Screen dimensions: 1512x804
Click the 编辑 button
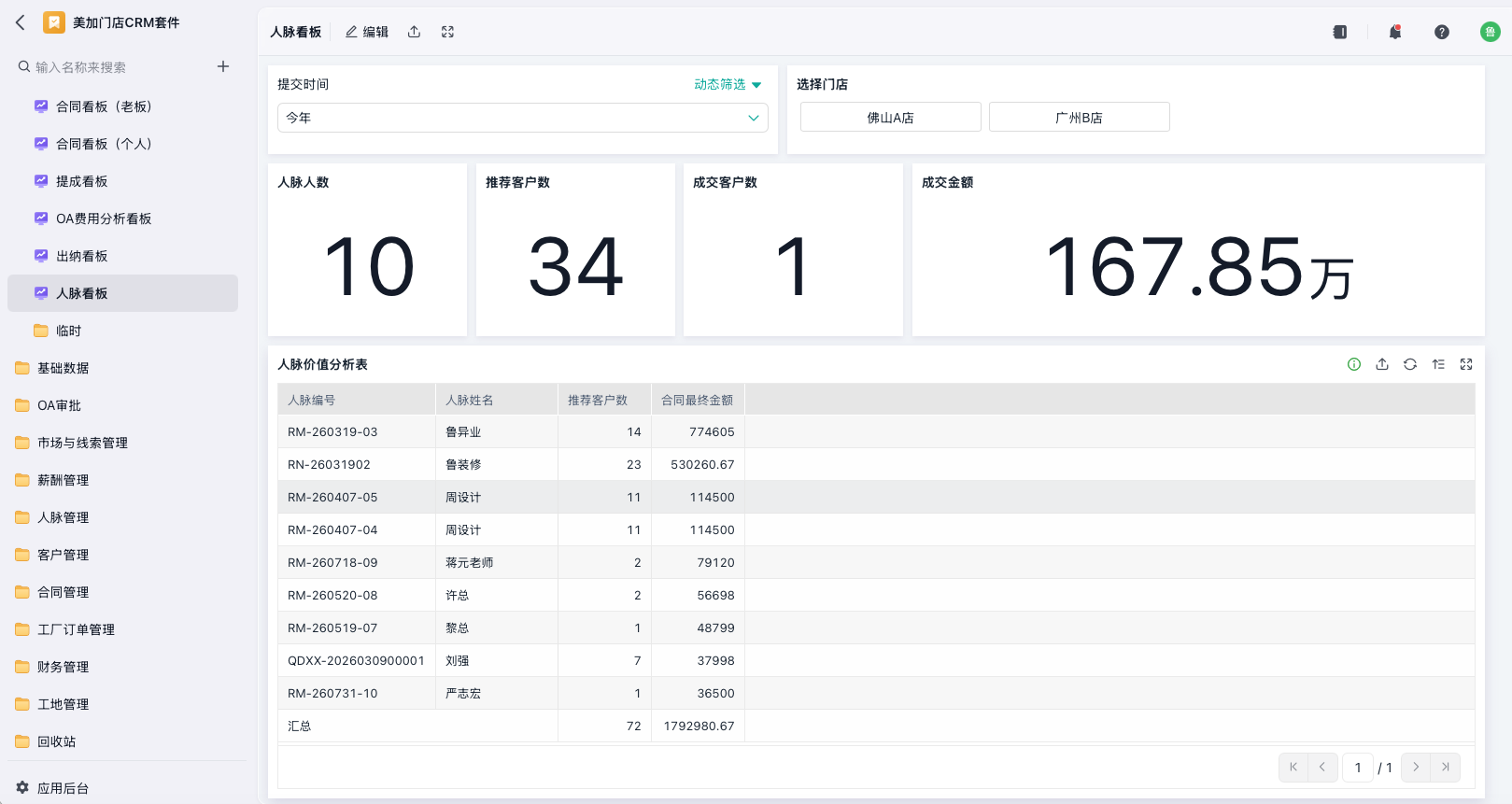(x=367, y=32)
